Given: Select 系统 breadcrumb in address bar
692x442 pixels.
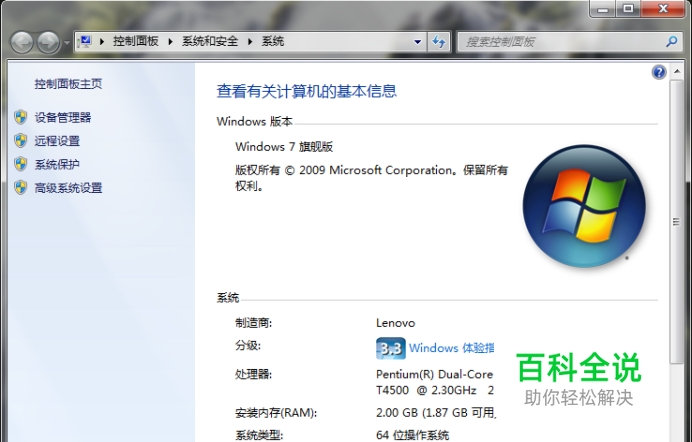Looking at the screenshot, I should [x=273, y=41].
